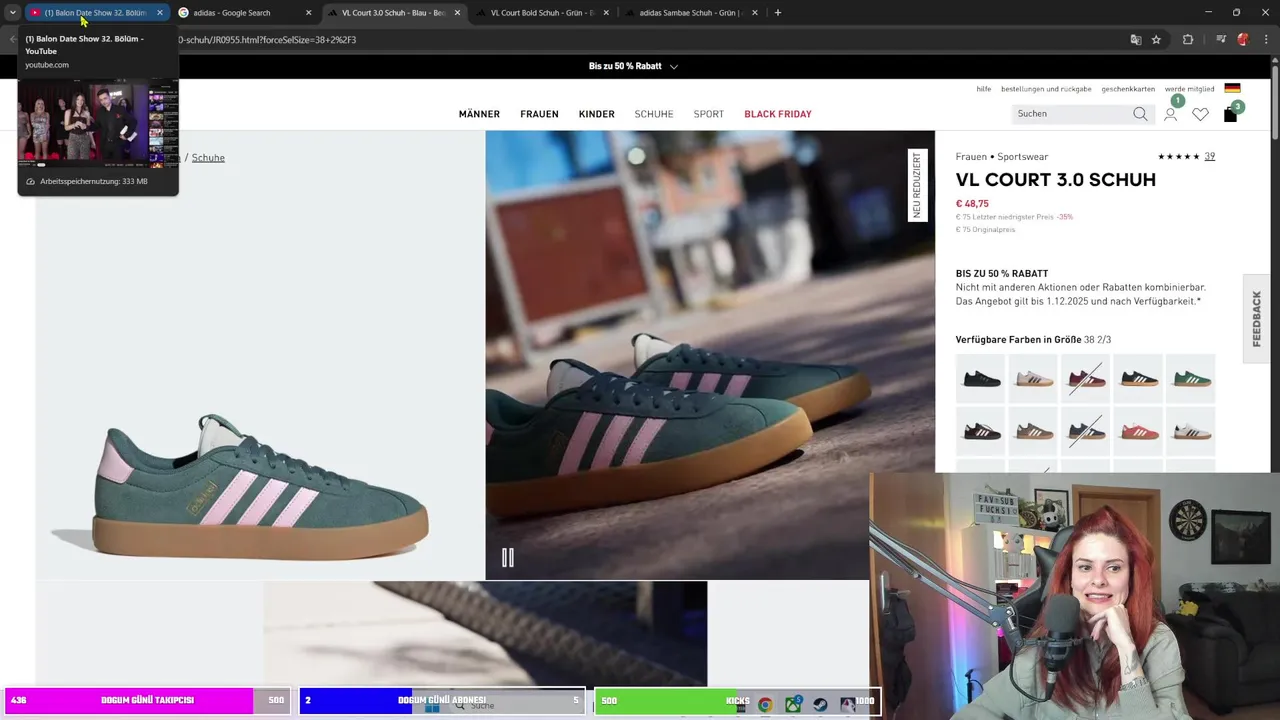Switch to the adidas Sambae Schuh tab
The height and width of the screenshot is (720, 1280).
[690, 13]
